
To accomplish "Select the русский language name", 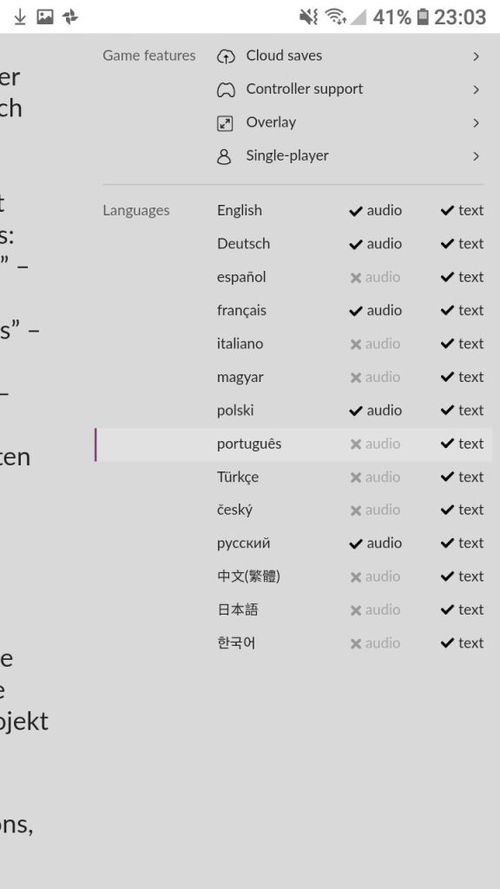I will click(244, 544).
